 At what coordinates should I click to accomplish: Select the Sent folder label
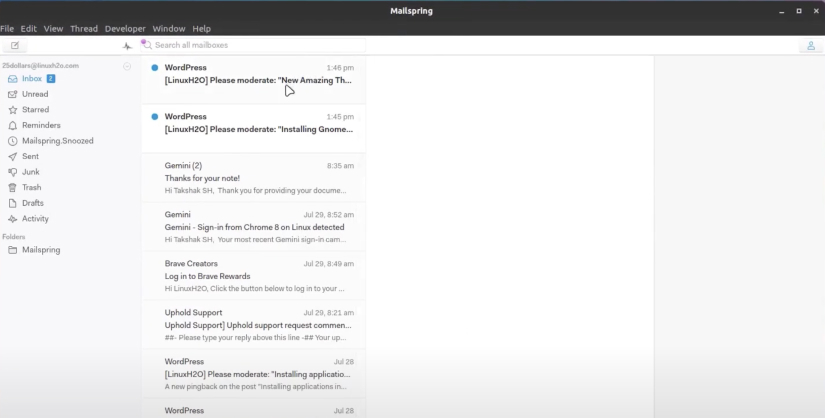pyautogui.click(x=31, y=156)
